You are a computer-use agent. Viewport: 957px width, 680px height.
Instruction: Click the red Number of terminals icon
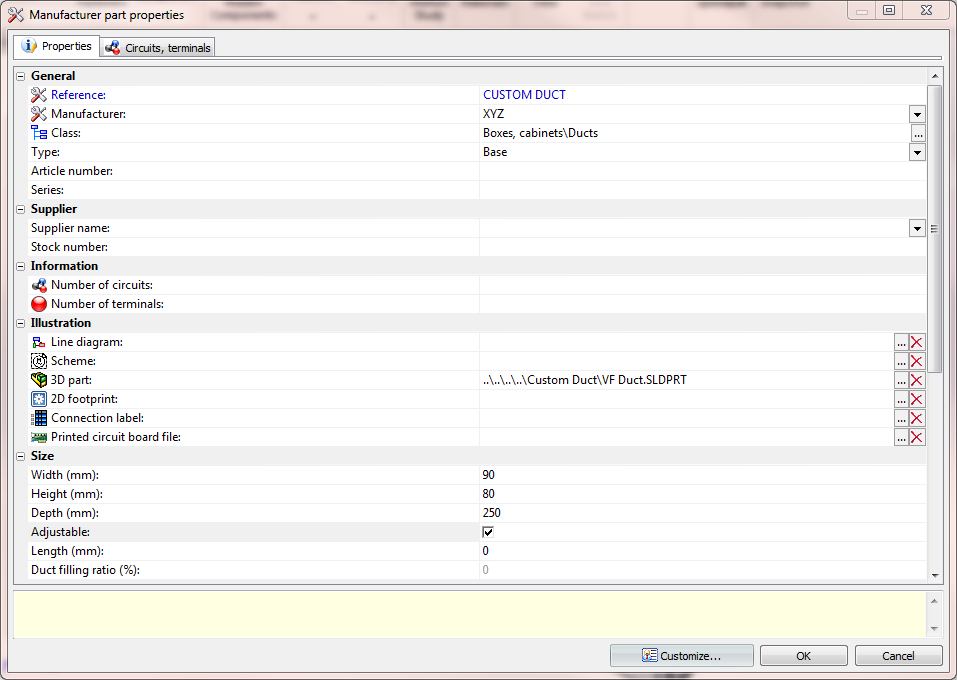[x=38, y=304]
